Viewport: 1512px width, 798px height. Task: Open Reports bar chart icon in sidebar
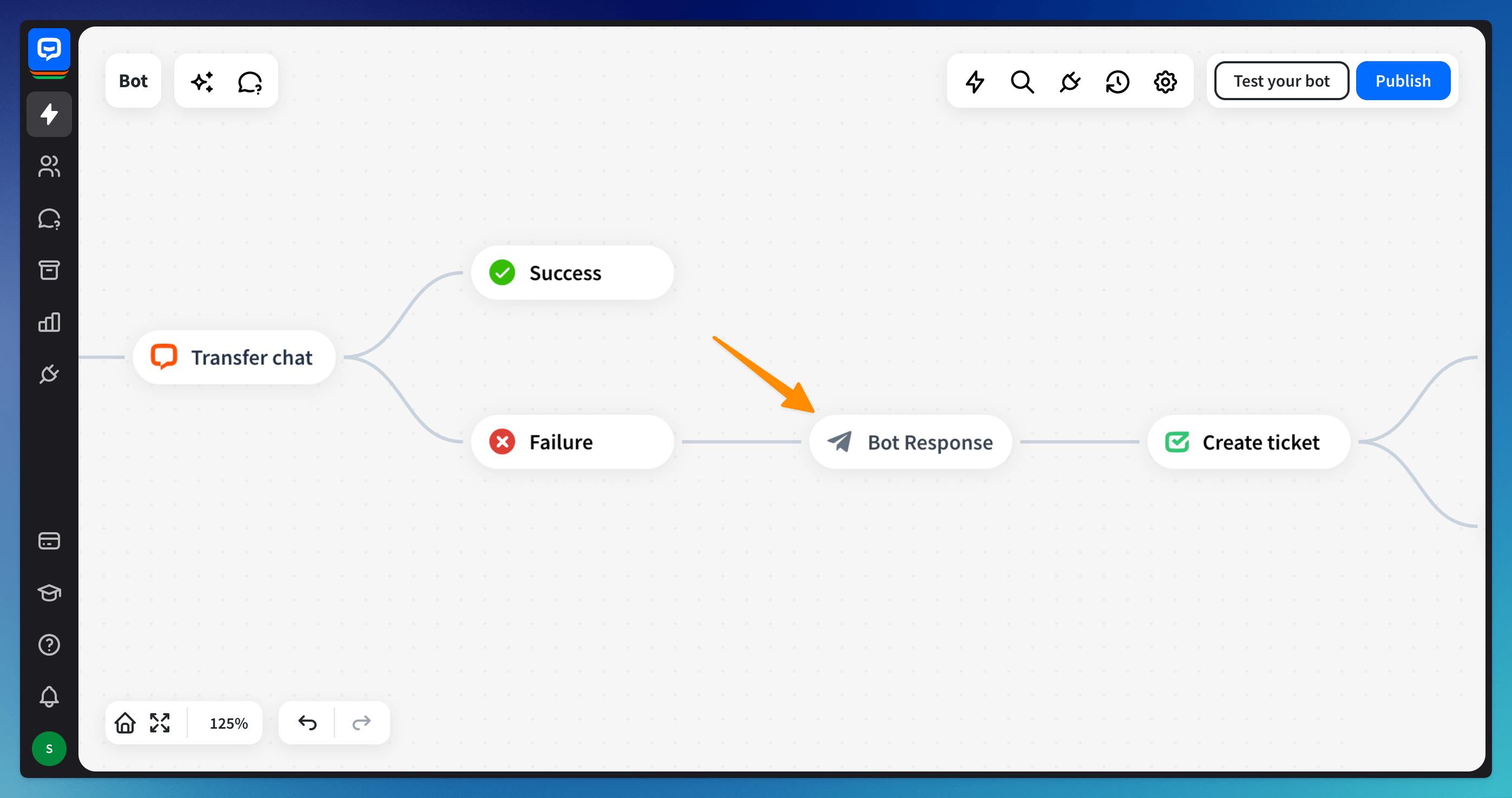49,322
